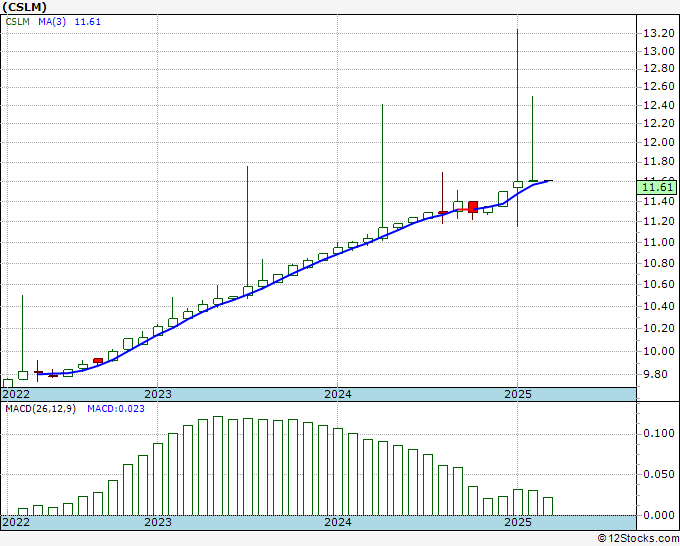Click the tallest MACD histogram bar
Viewport: 680px width, 546px height.
tap(218, 466)
